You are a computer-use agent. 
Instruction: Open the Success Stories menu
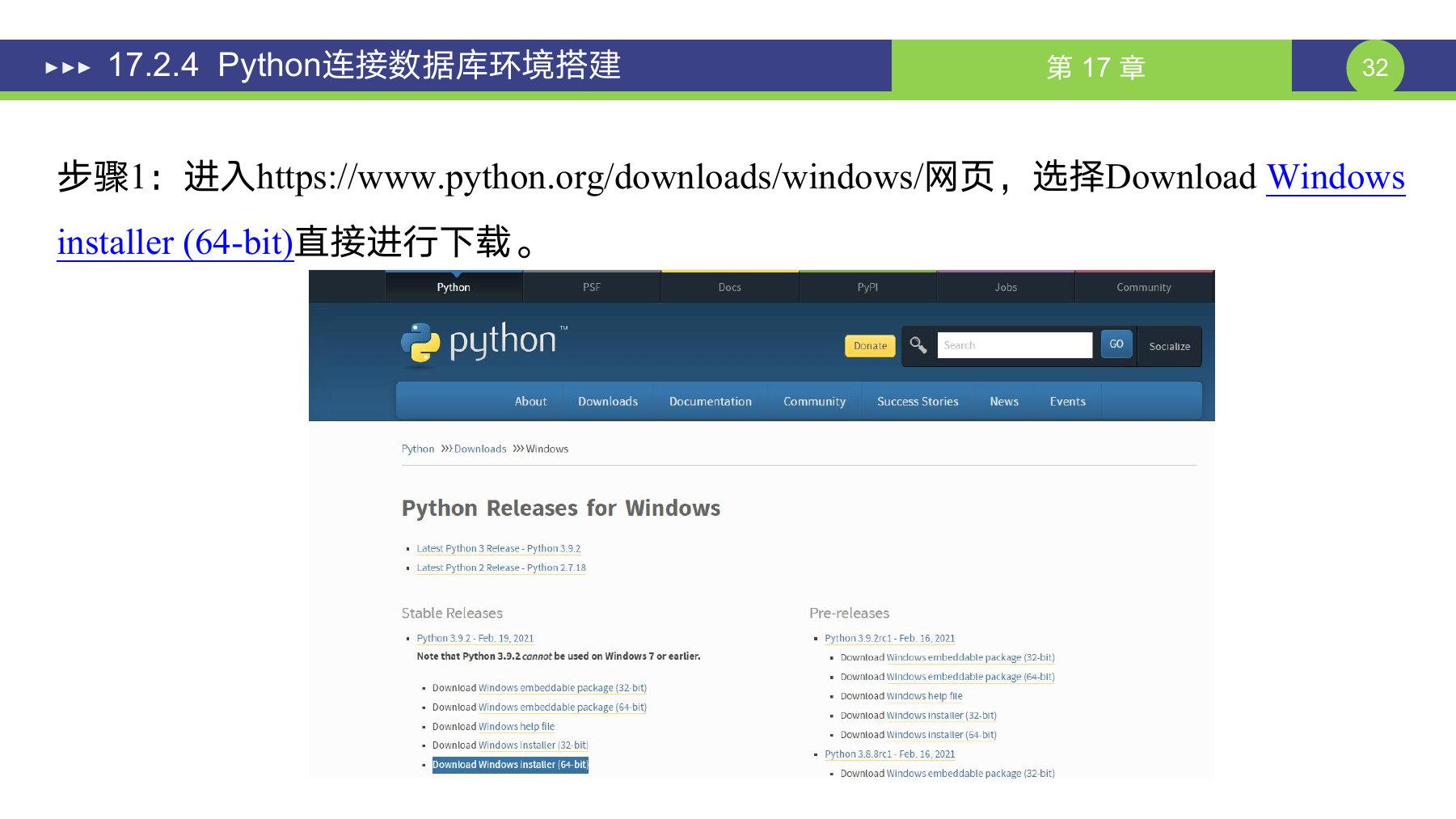pos(918,401)
